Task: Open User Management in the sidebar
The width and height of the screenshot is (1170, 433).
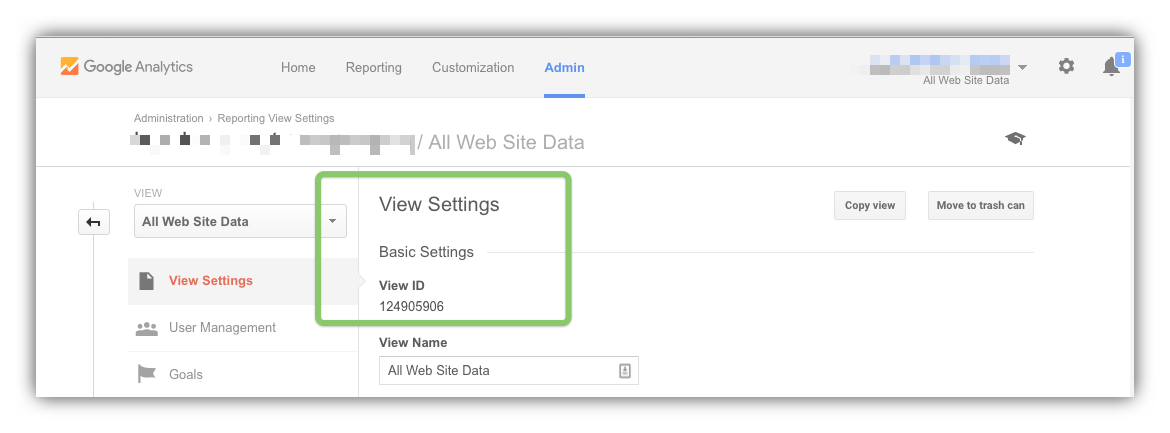Action: 222,328
